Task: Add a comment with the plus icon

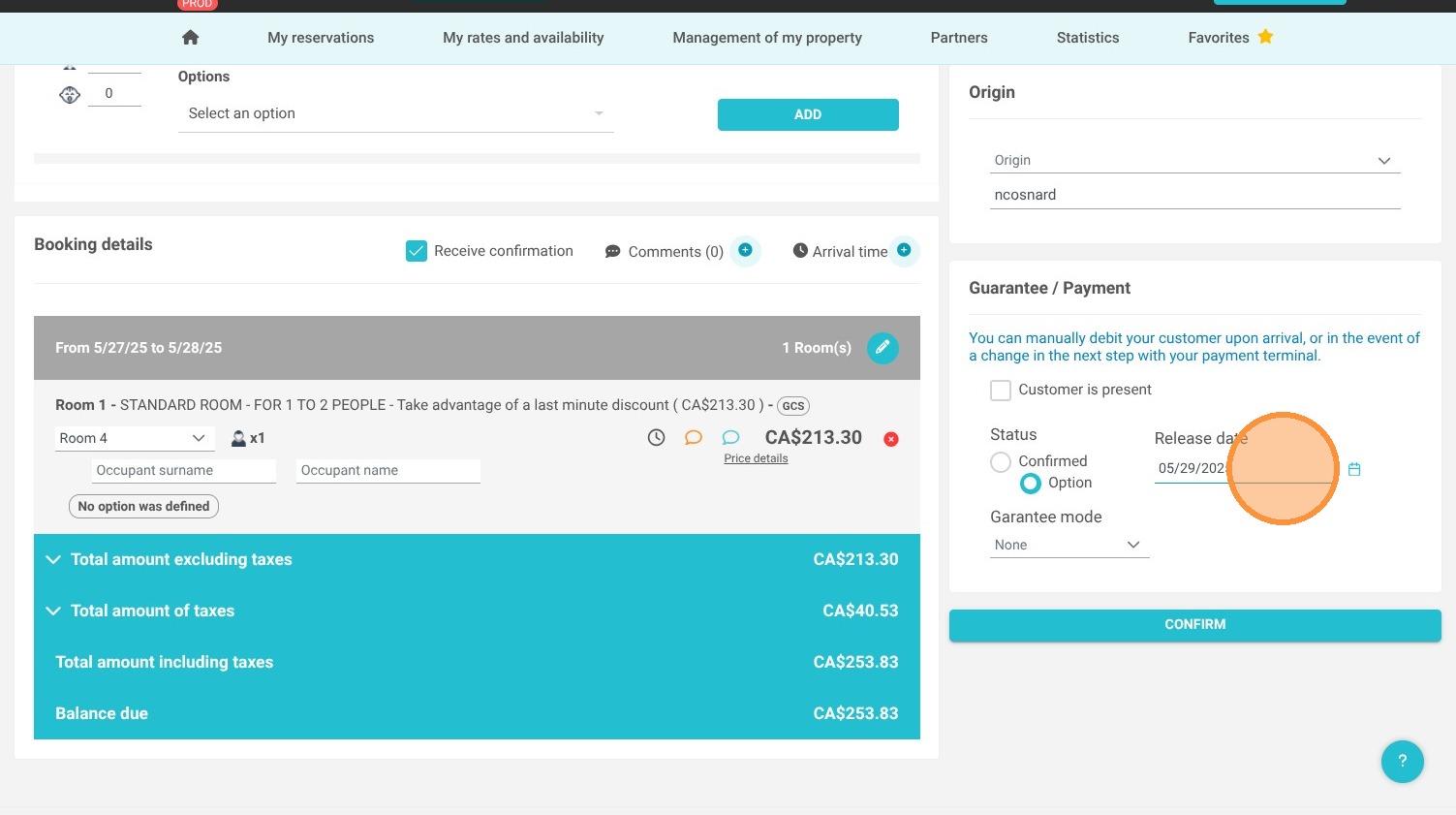Action: [x=745, y=250]
